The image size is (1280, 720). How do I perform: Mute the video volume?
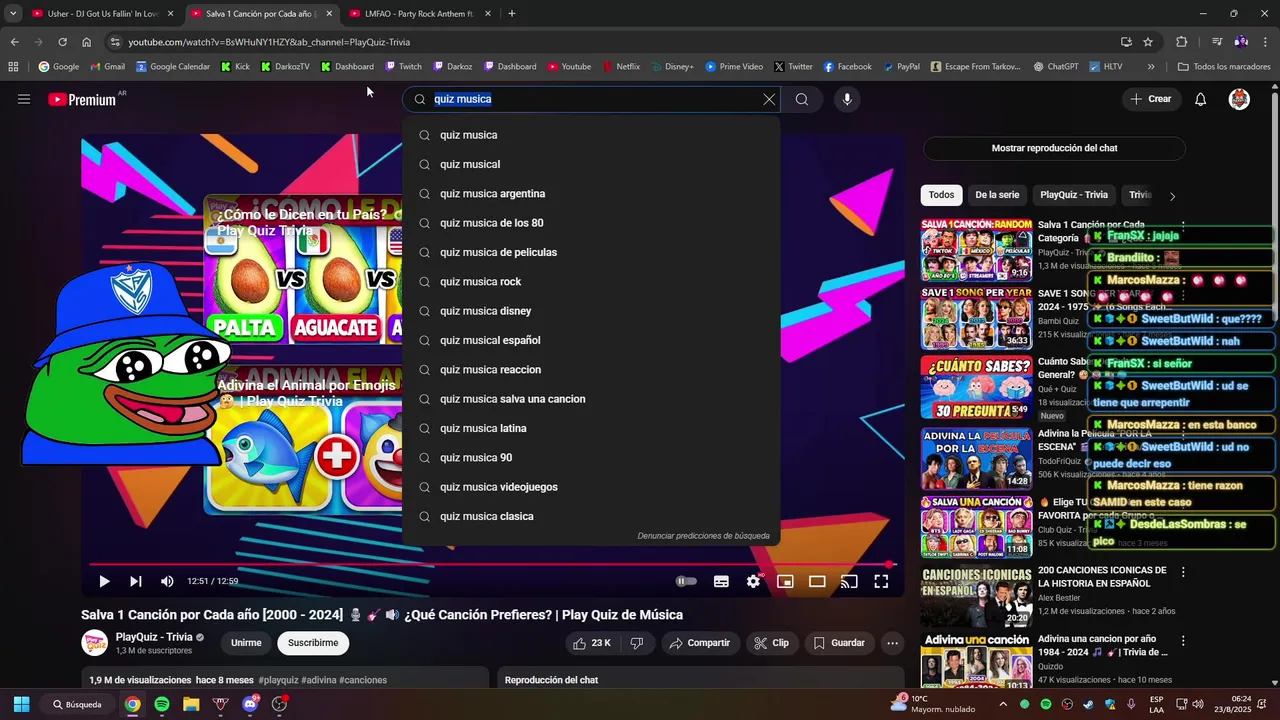pos(167,581)
